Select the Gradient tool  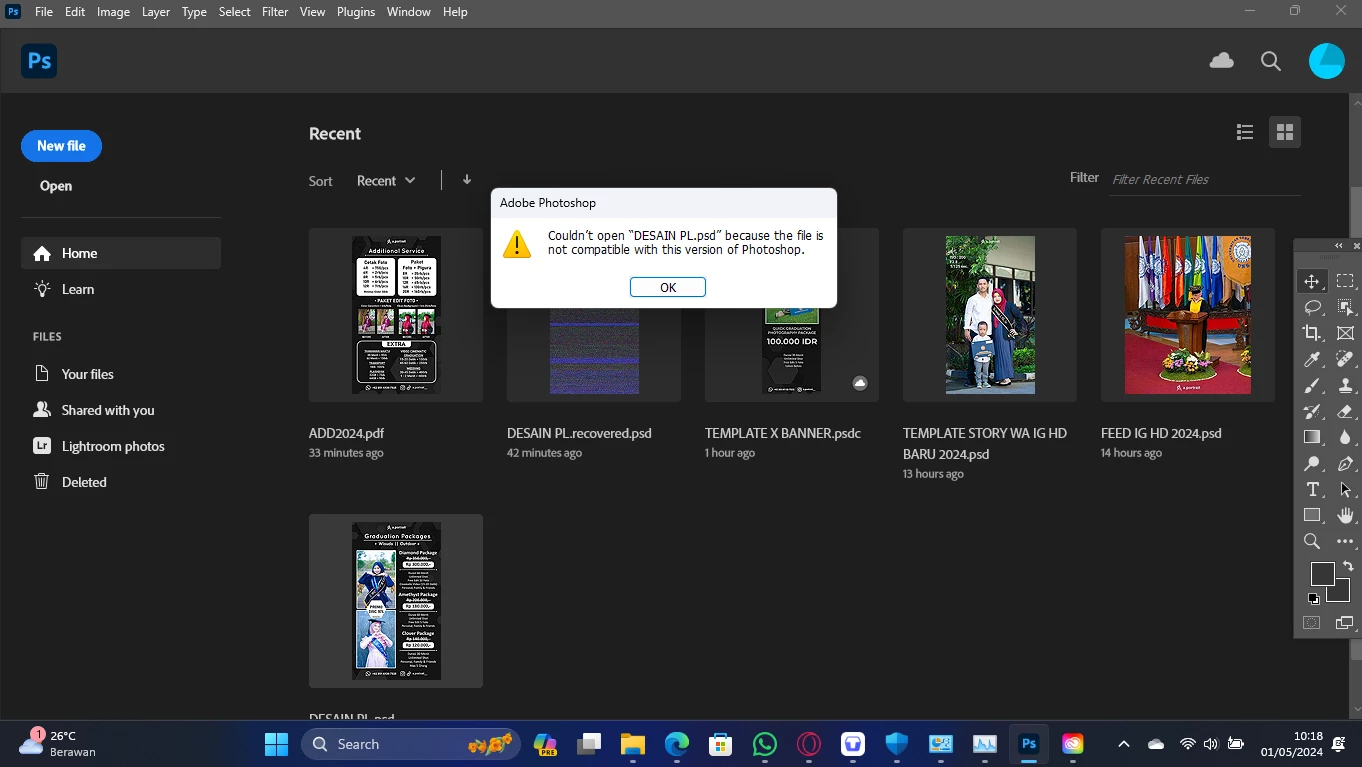click(1312, 437)
